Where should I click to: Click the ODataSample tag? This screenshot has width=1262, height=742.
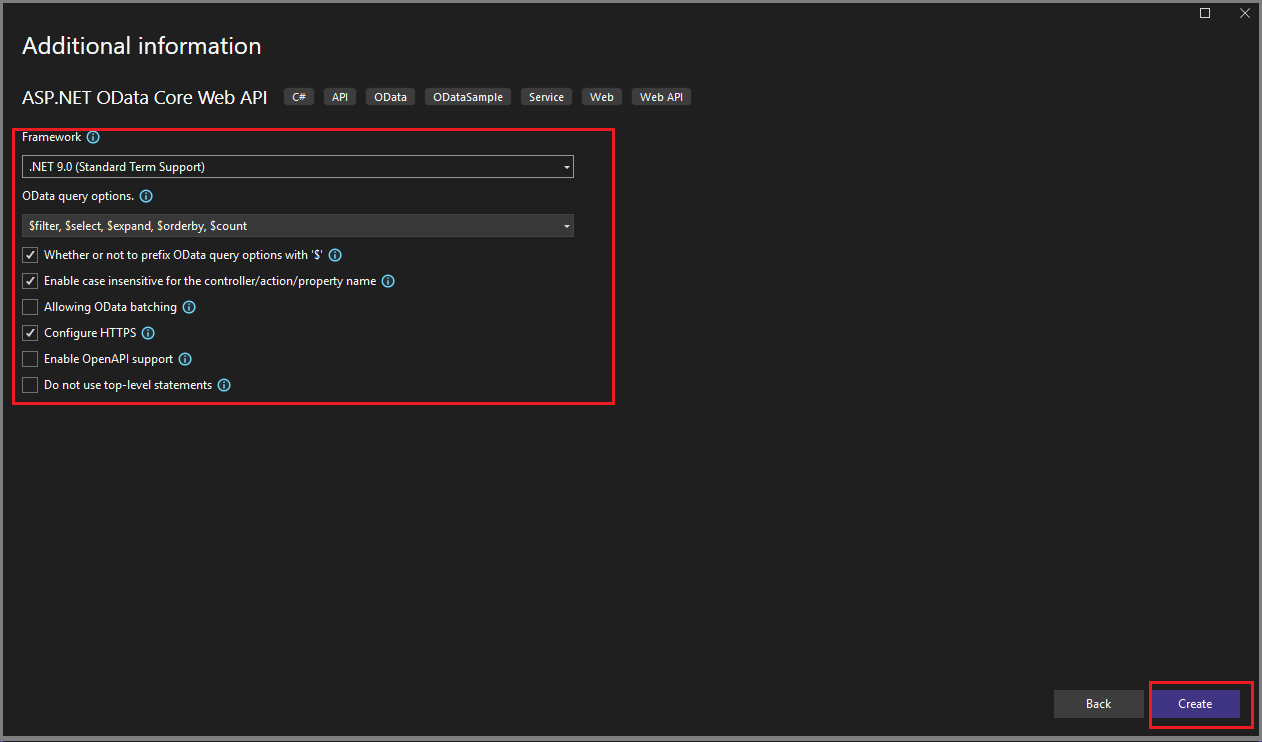[x=469, y=97]
